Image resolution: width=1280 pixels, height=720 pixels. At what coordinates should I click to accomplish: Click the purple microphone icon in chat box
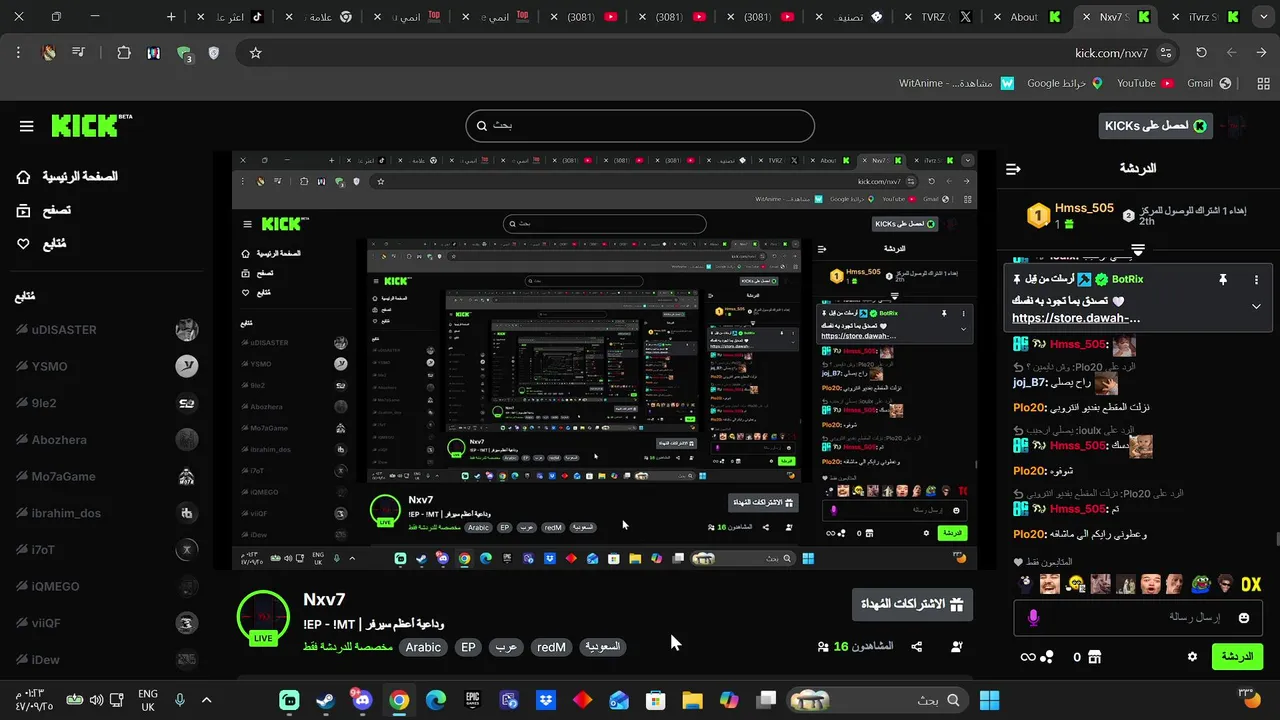1033,618
